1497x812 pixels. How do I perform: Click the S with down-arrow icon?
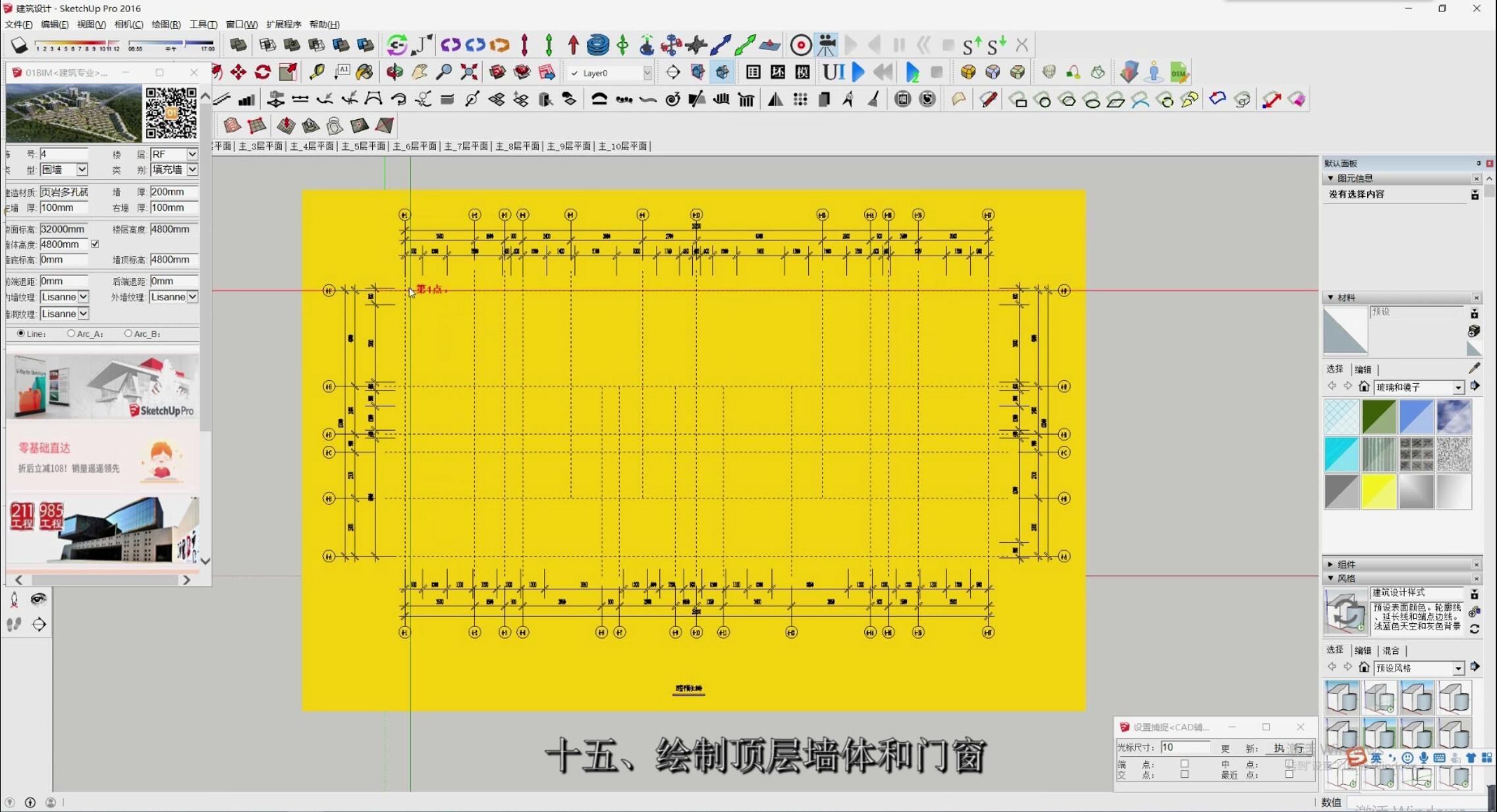tap(996, 45)
